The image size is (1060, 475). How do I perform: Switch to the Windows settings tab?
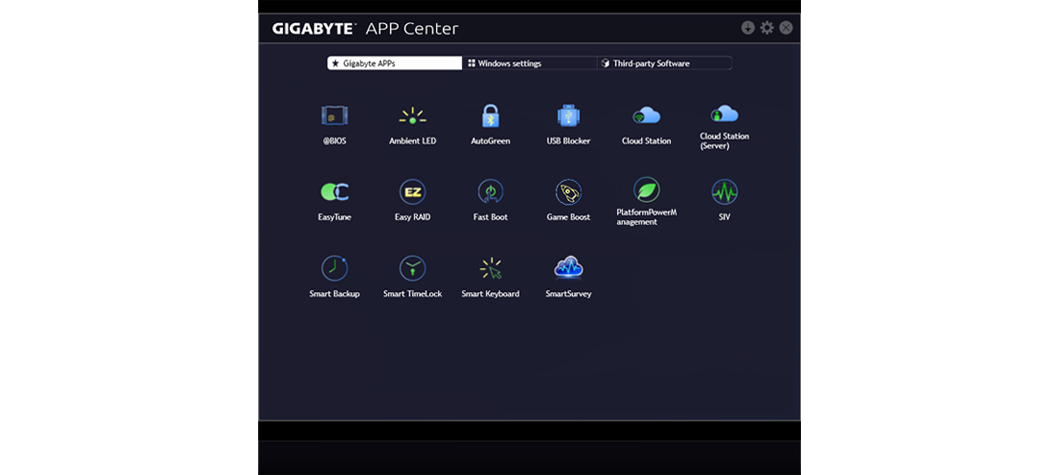(530, 63)
